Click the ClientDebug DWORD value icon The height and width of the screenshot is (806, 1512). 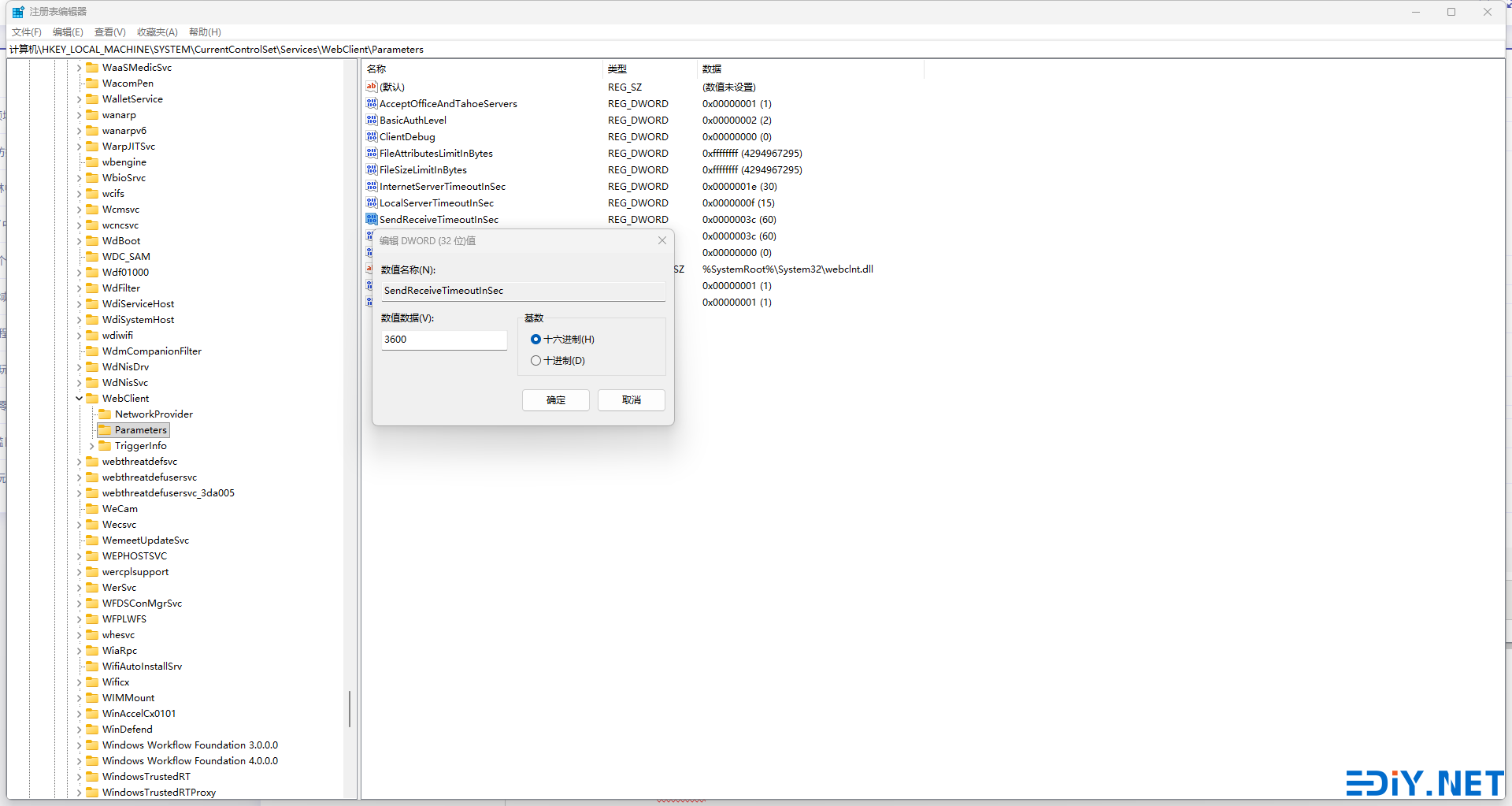click(x=372, y=137)
